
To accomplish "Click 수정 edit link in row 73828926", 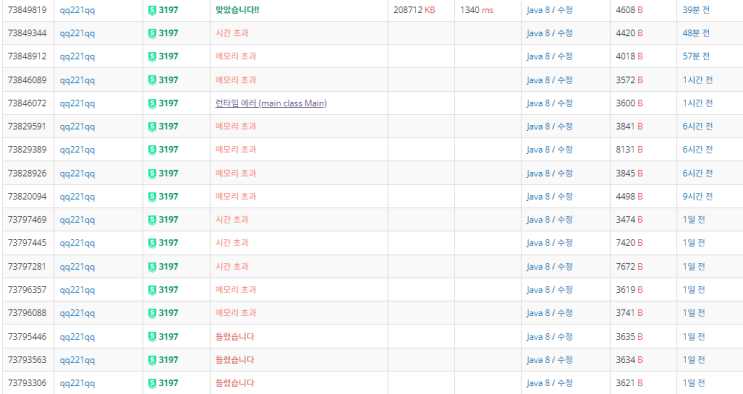I will click(565, 174).
